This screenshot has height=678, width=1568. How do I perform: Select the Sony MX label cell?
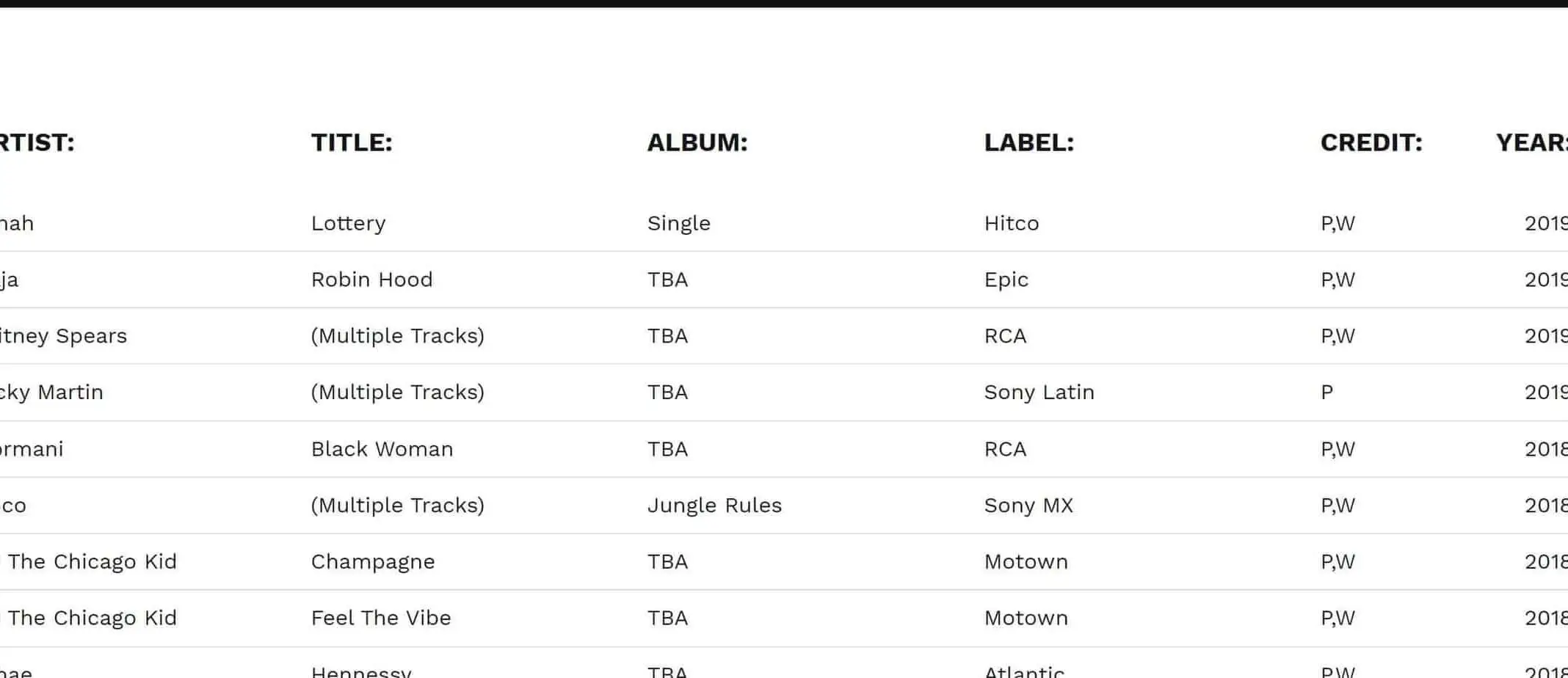point(1028,505)
